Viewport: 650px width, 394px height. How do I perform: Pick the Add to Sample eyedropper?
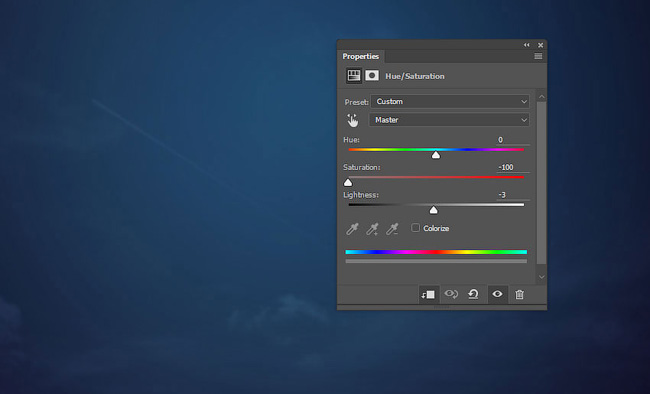tap(372, 229)
